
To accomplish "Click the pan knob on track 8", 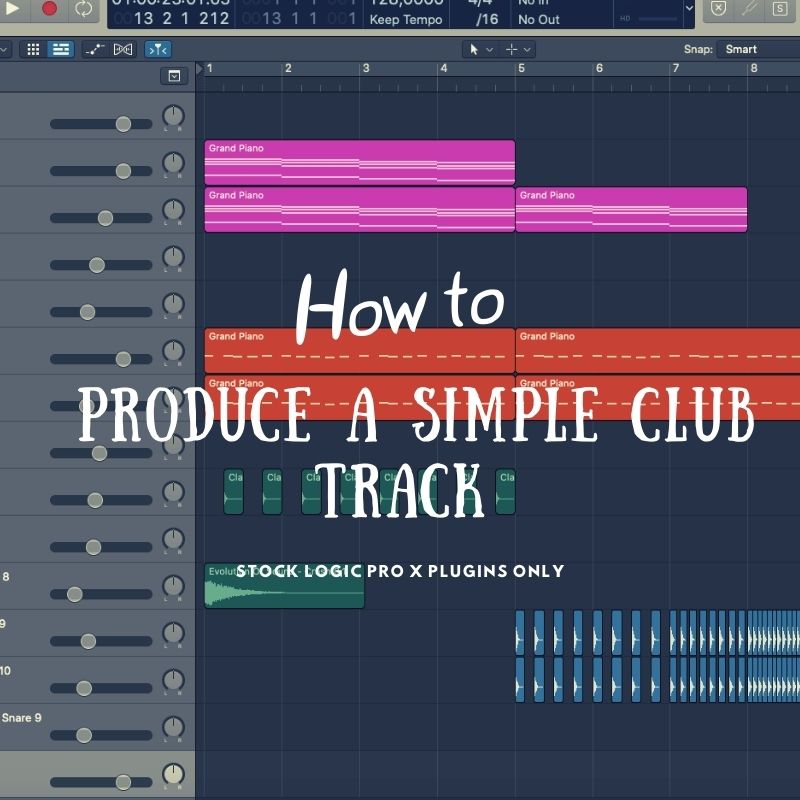I will (x=173, y=586).
